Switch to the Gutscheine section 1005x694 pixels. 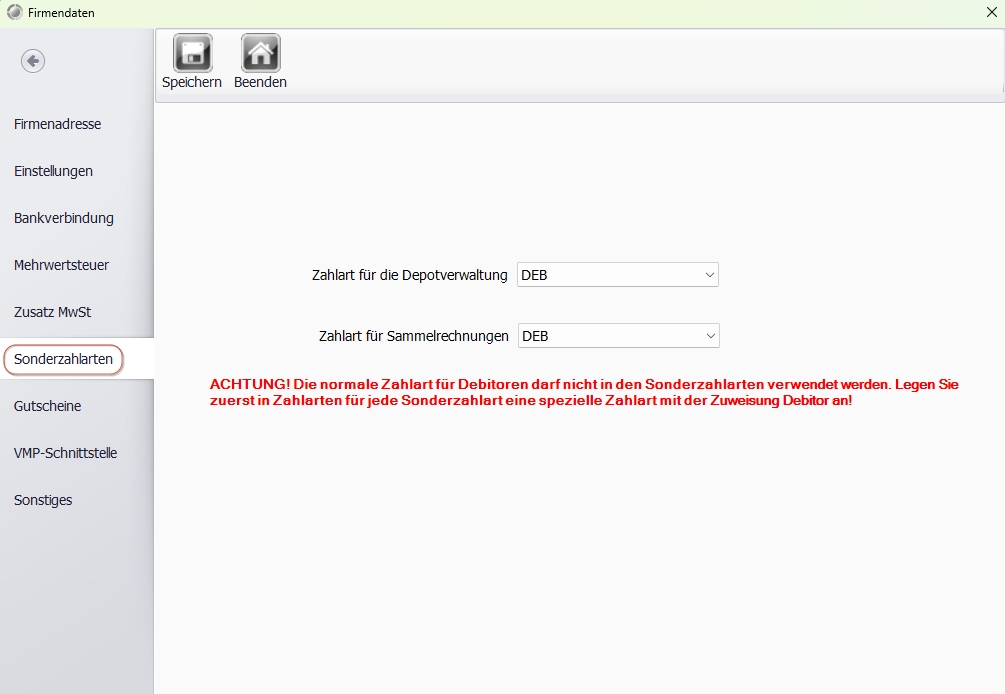(46, 406)
